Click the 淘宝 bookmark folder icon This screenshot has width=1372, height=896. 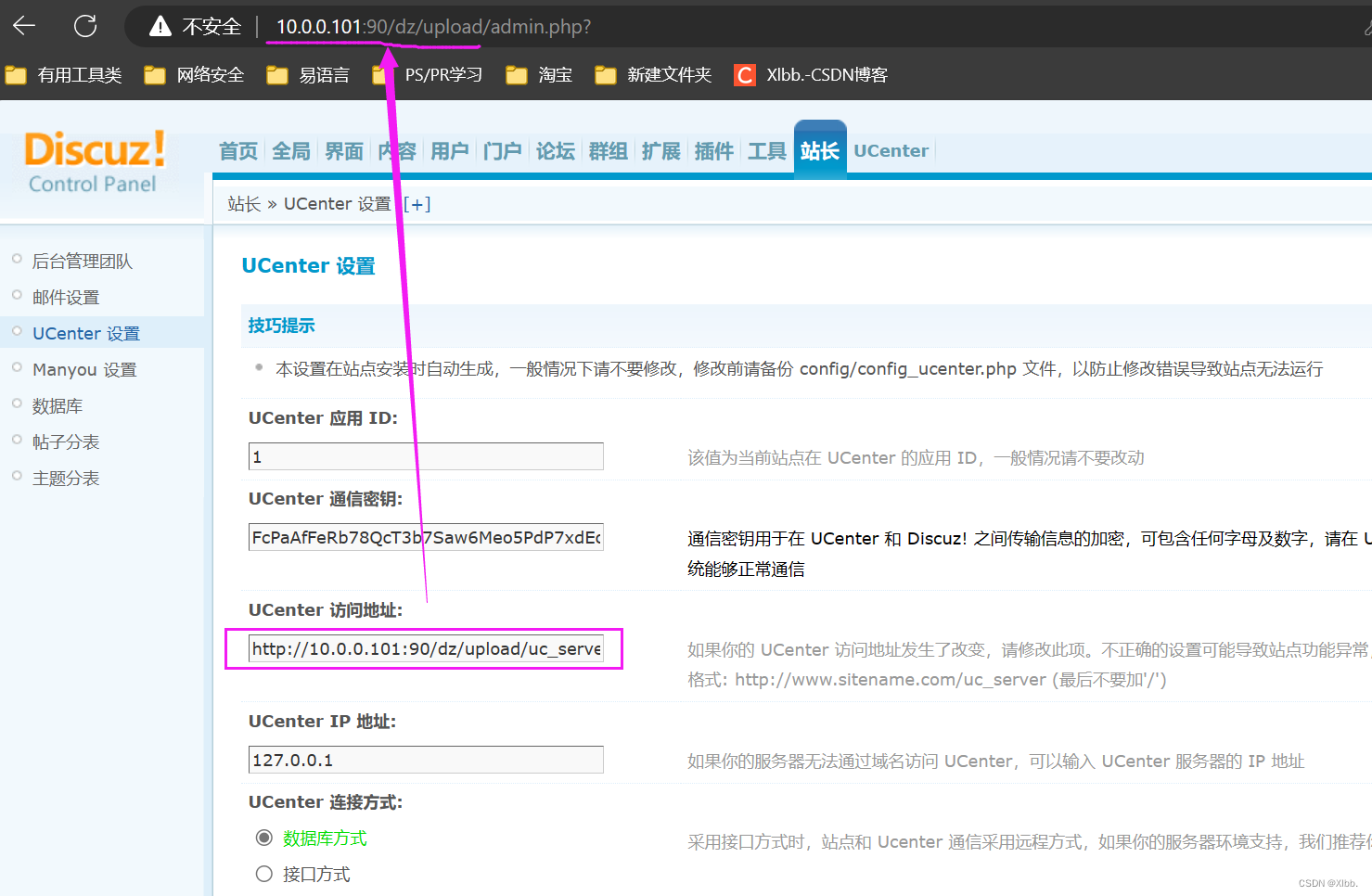point(516,74)
